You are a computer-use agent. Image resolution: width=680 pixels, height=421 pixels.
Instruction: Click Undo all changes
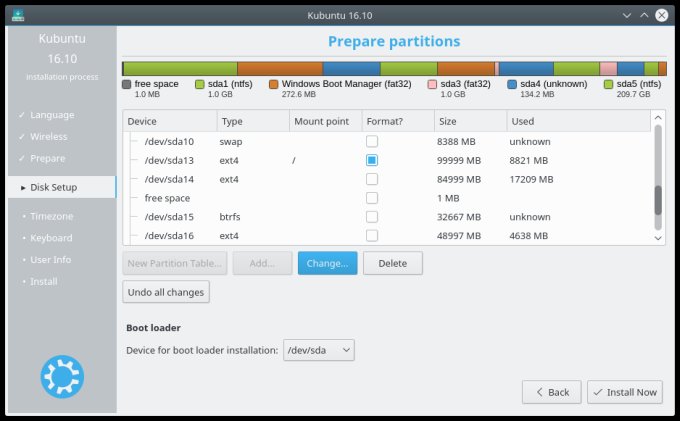[166, 292]
